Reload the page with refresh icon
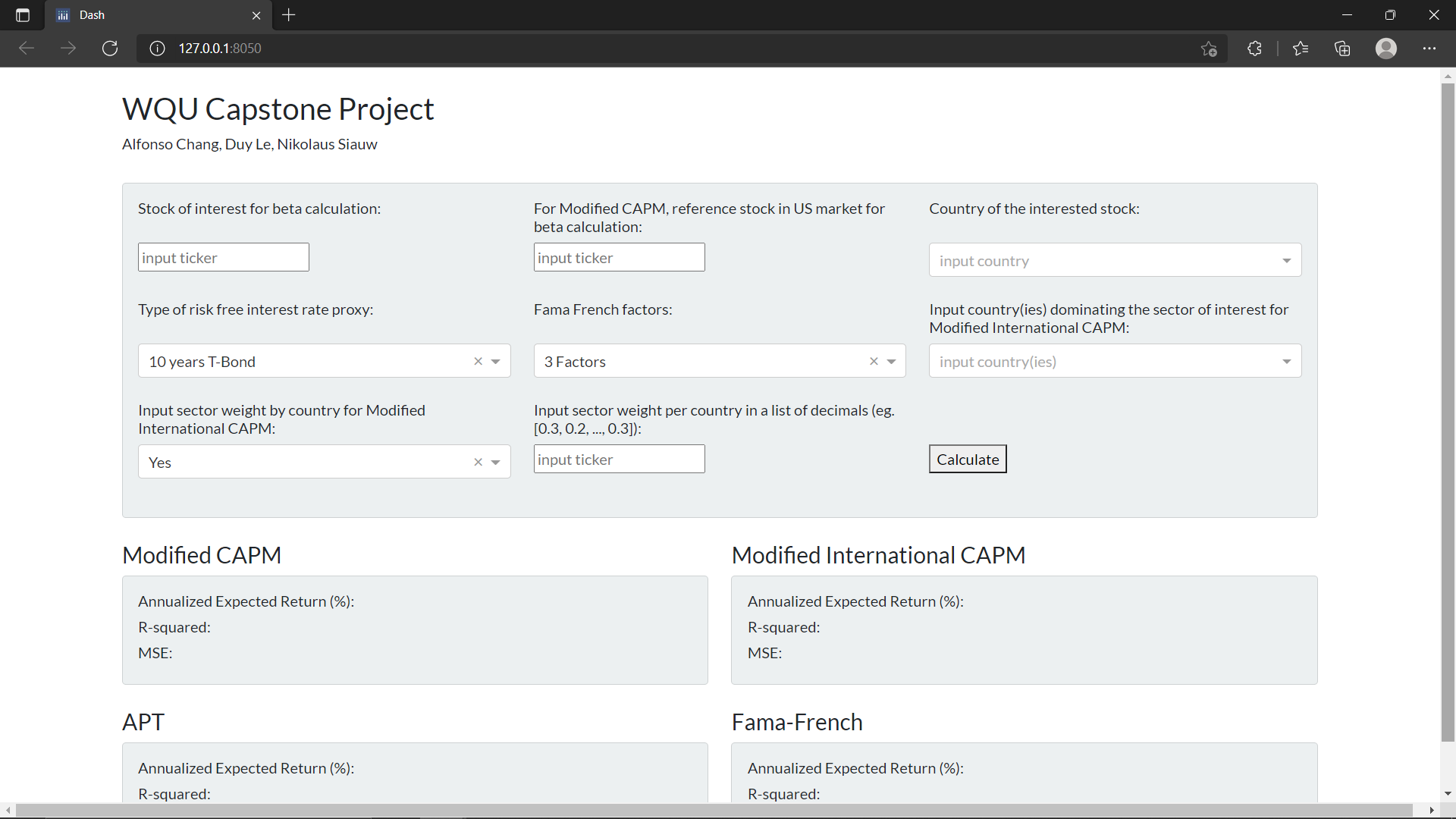 pyautogui.click(x=110, y=49)
